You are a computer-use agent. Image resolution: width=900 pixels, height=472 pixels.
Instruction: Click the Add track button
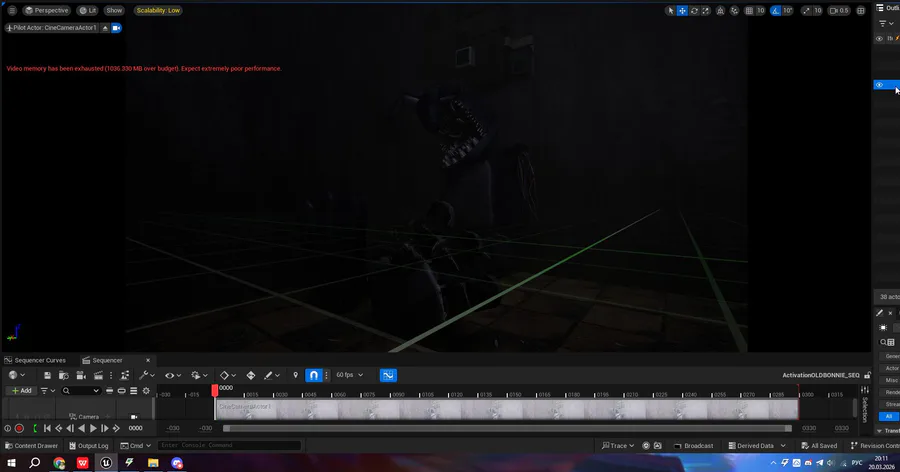pos(22,390)
